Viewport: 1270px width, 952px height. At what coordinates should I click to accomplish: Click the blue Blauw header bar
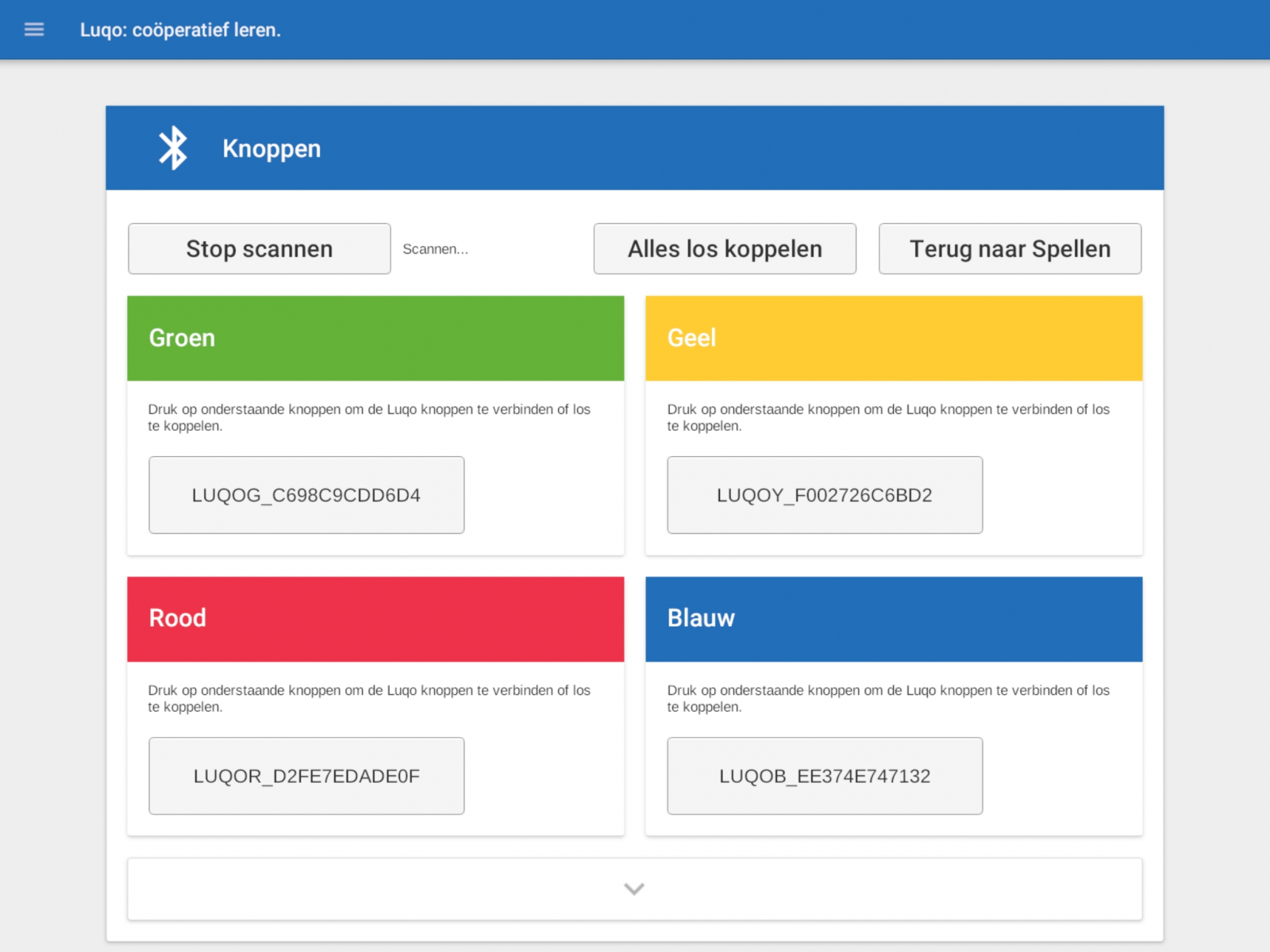[x=893, y=619]
